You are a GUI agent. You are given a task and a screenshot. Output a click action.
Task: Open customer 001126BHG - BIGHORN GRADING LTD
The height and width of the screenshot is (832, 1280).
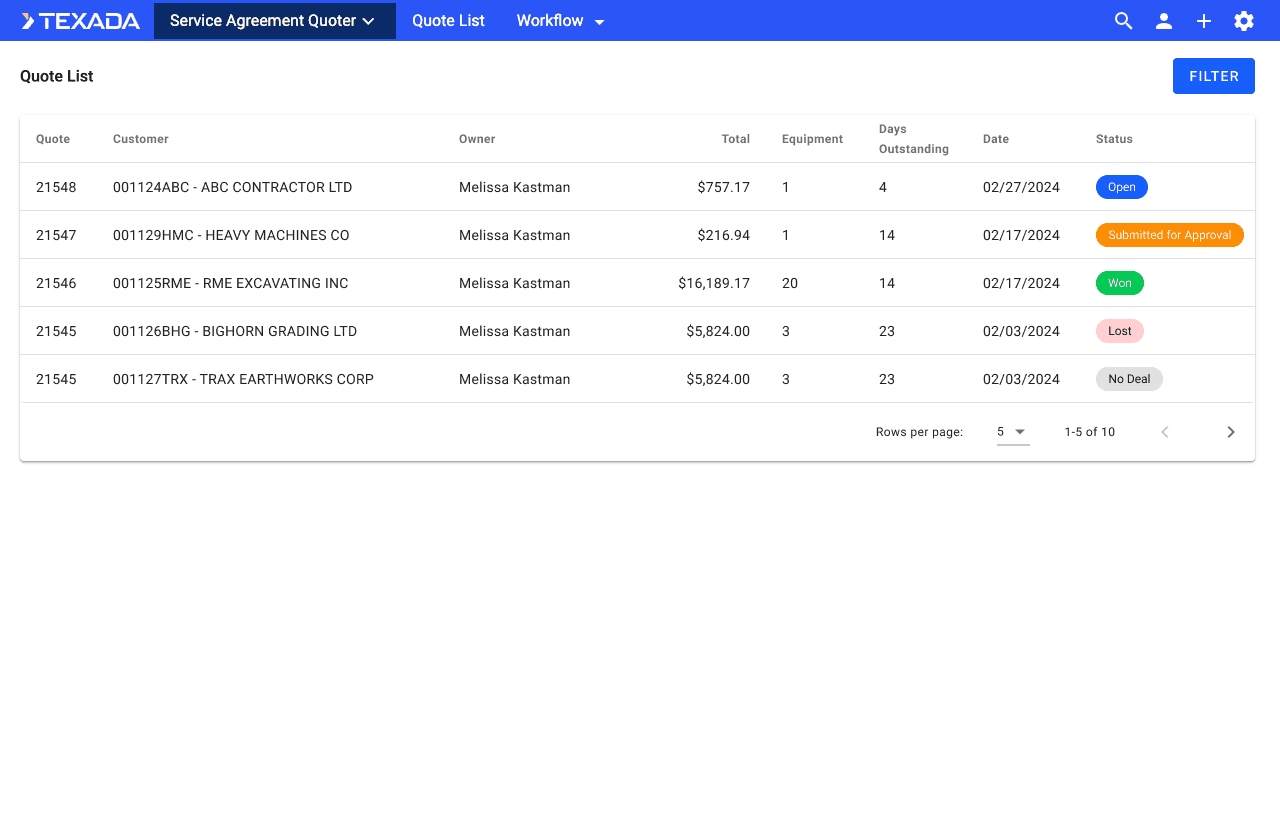235,331
